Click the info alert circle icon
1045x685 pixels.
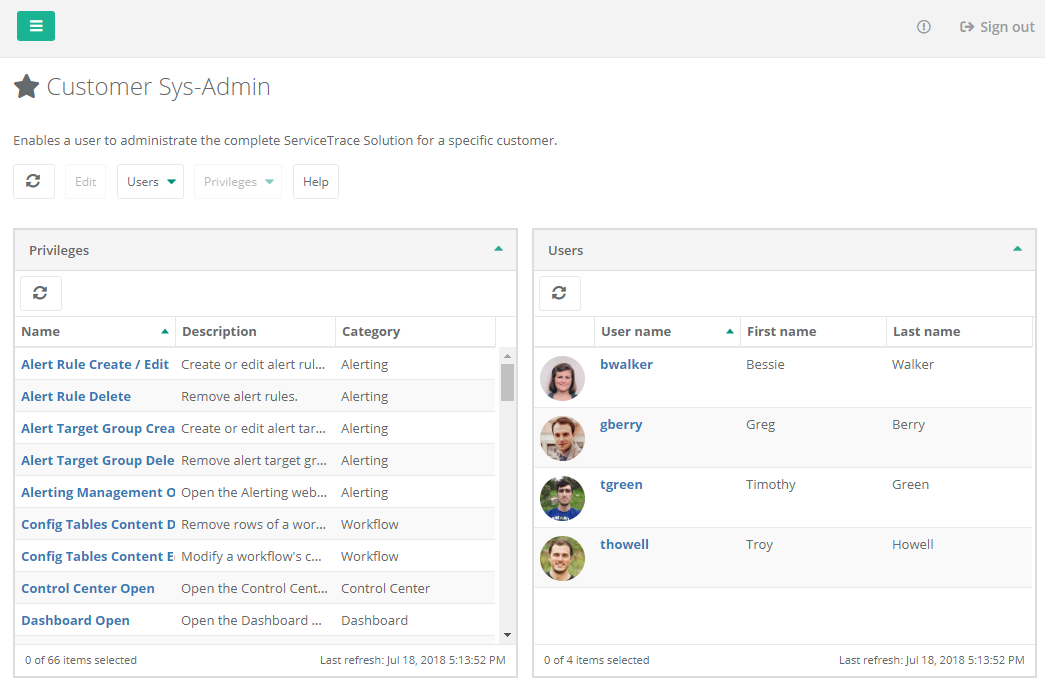pyautogui.click(x=924, y=27)
